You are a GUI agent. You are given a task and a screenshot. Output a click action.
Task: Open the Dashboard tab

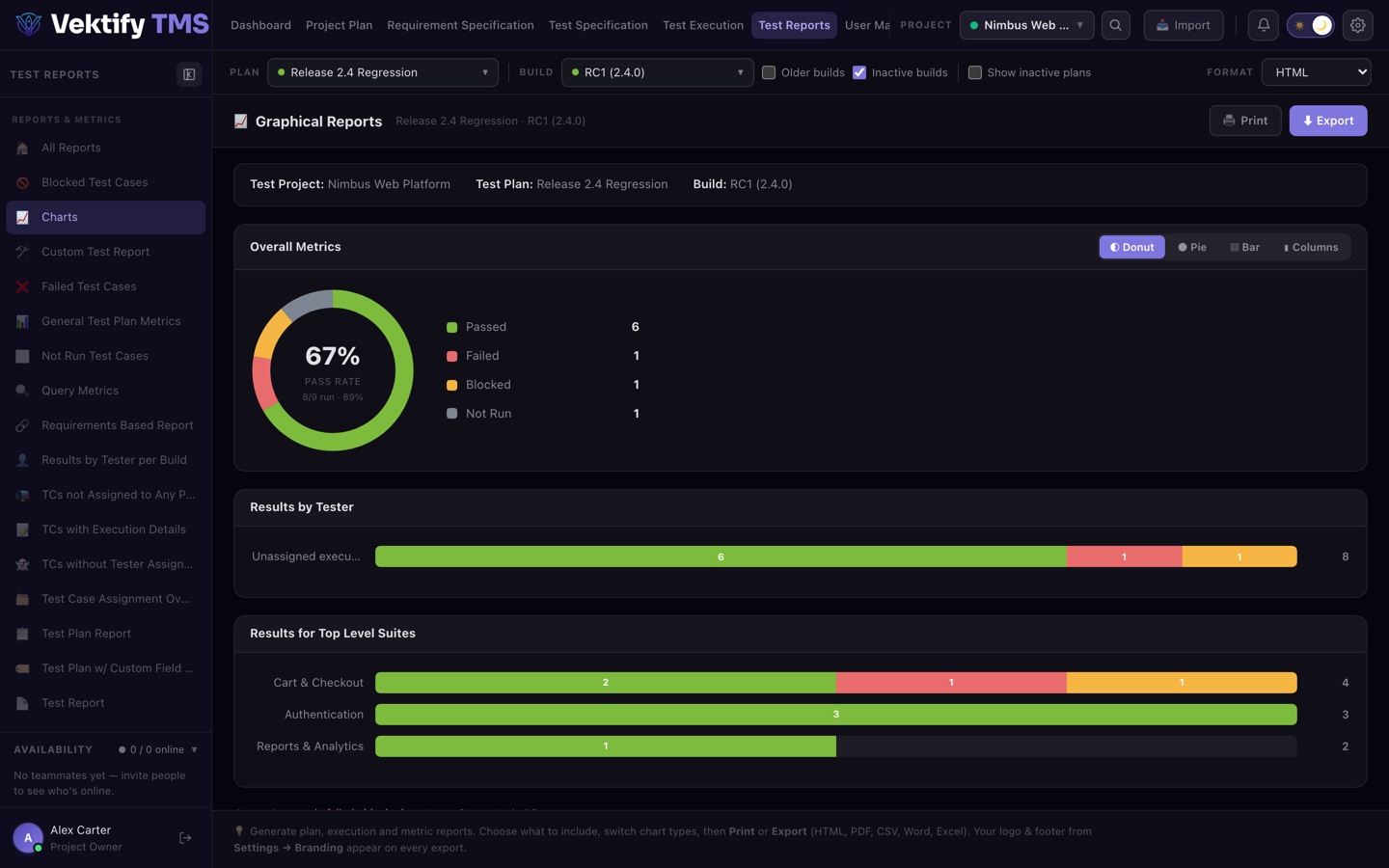260,25
